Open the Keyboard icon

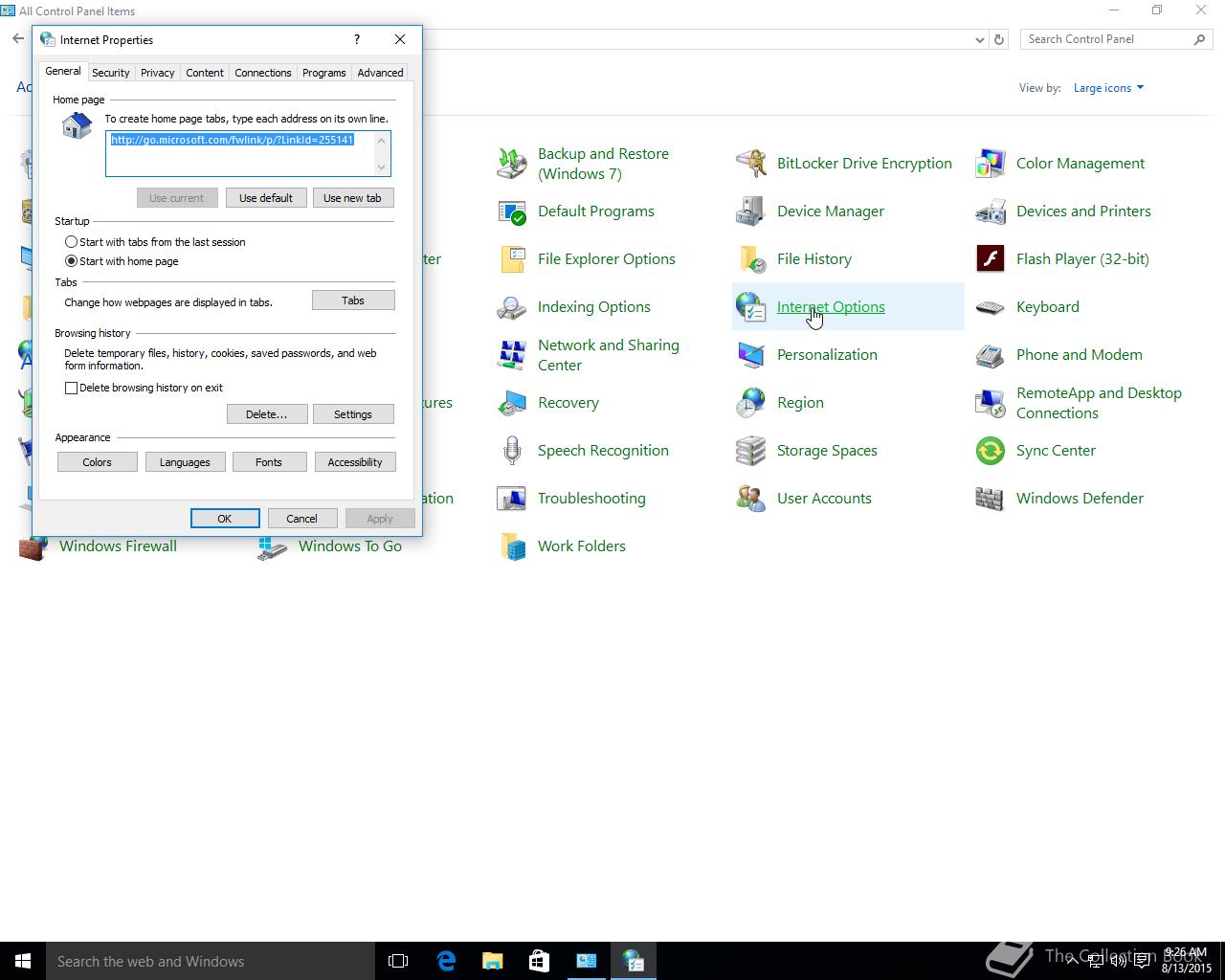tap(991, 307)
